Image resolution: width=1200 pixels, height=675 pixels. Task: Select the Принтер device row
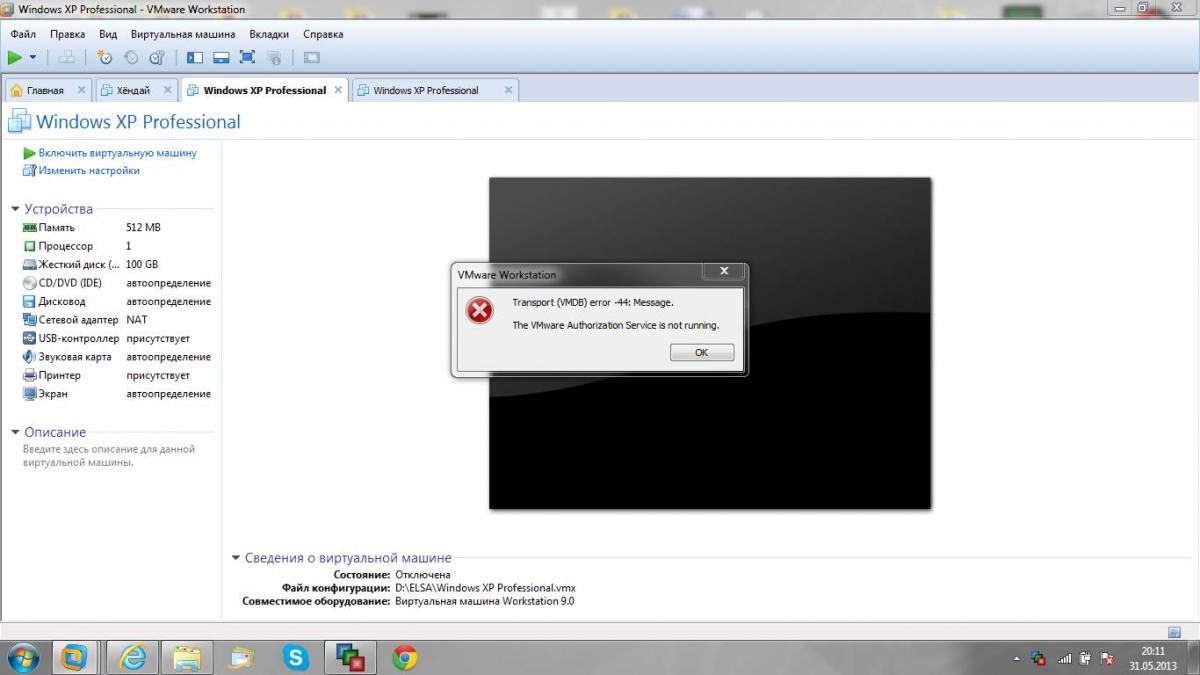[117, 375]
